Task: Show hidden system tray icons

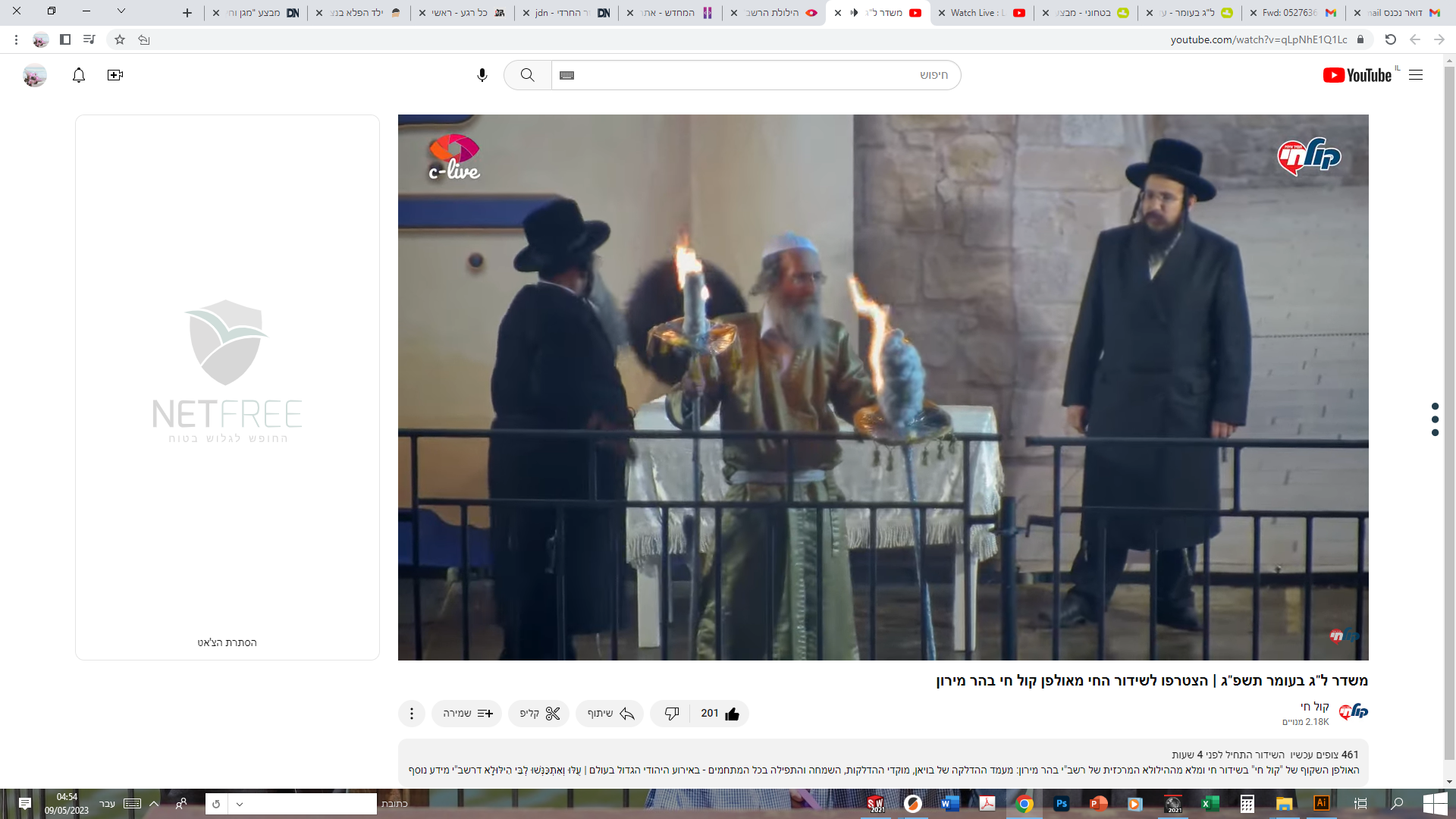Action: (154, 804)
